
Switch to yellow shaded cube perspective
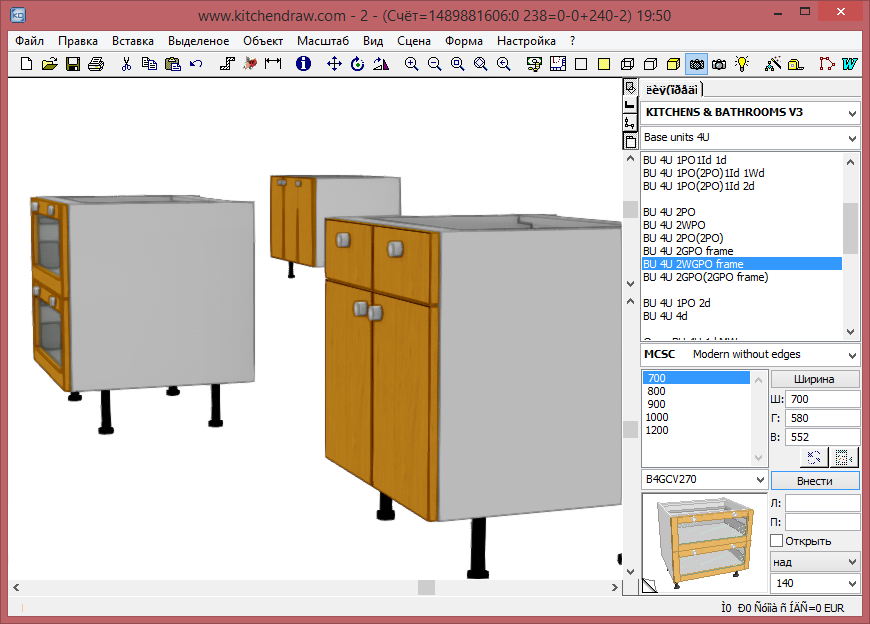674,64
